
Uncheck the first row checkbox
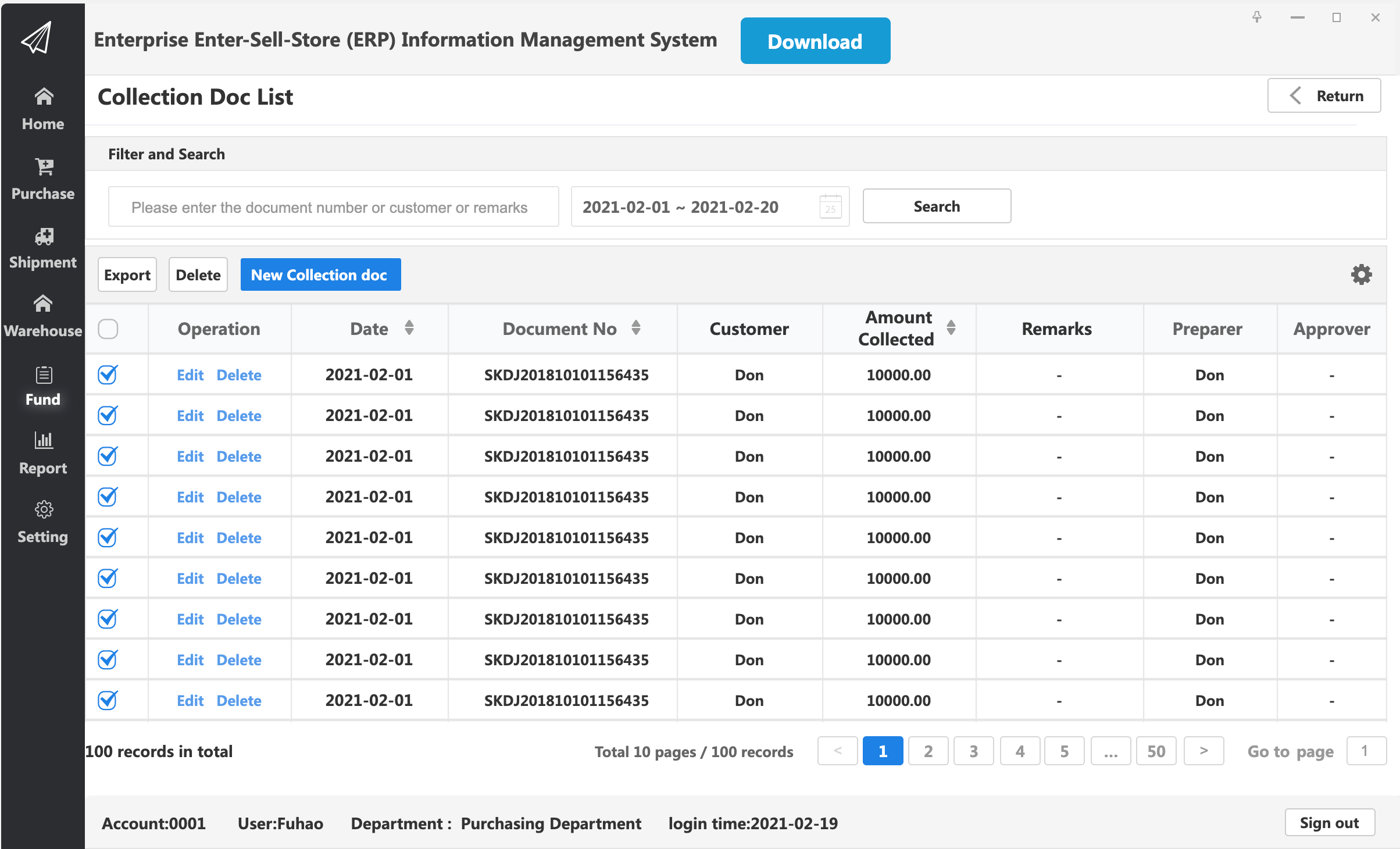coord(108,375)
